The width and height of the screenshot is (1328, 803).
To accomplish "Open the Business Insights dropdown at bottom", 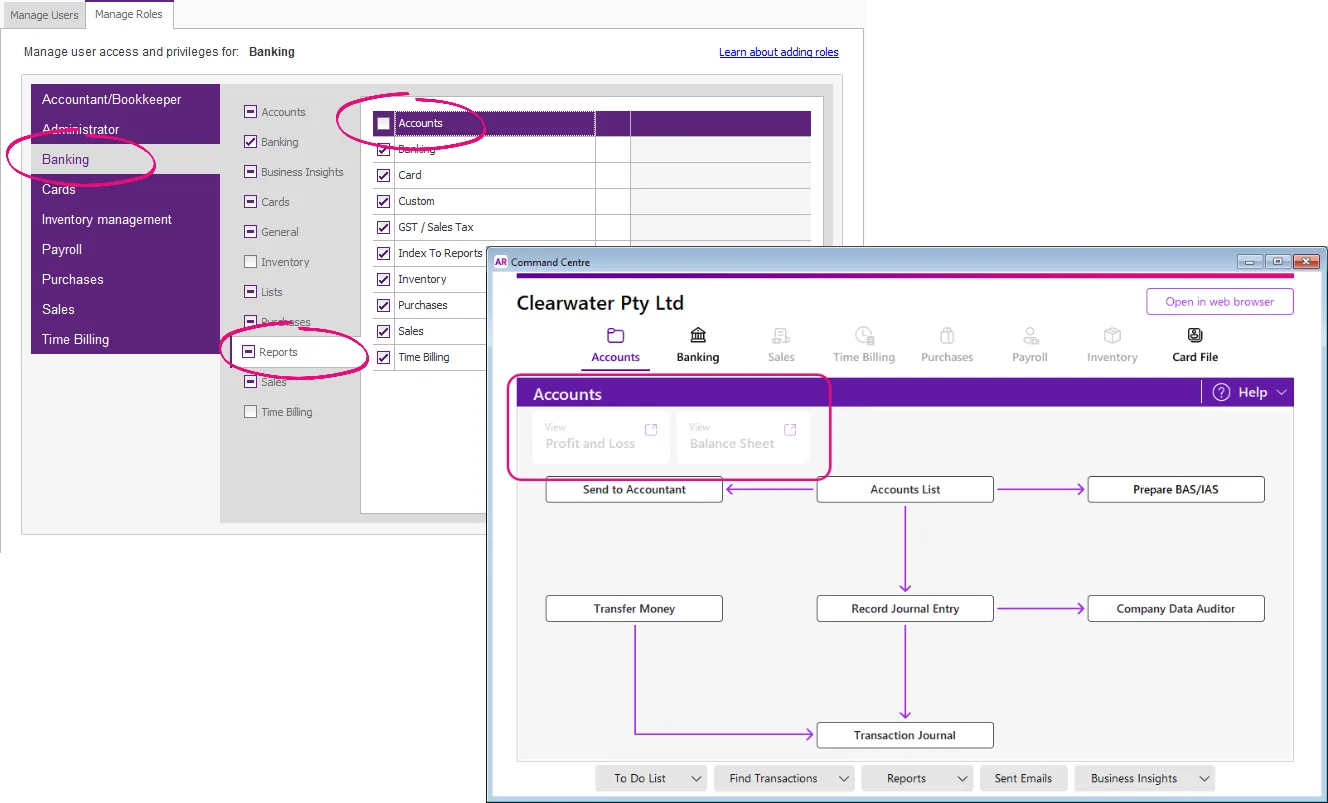I will click(1144, 778).
